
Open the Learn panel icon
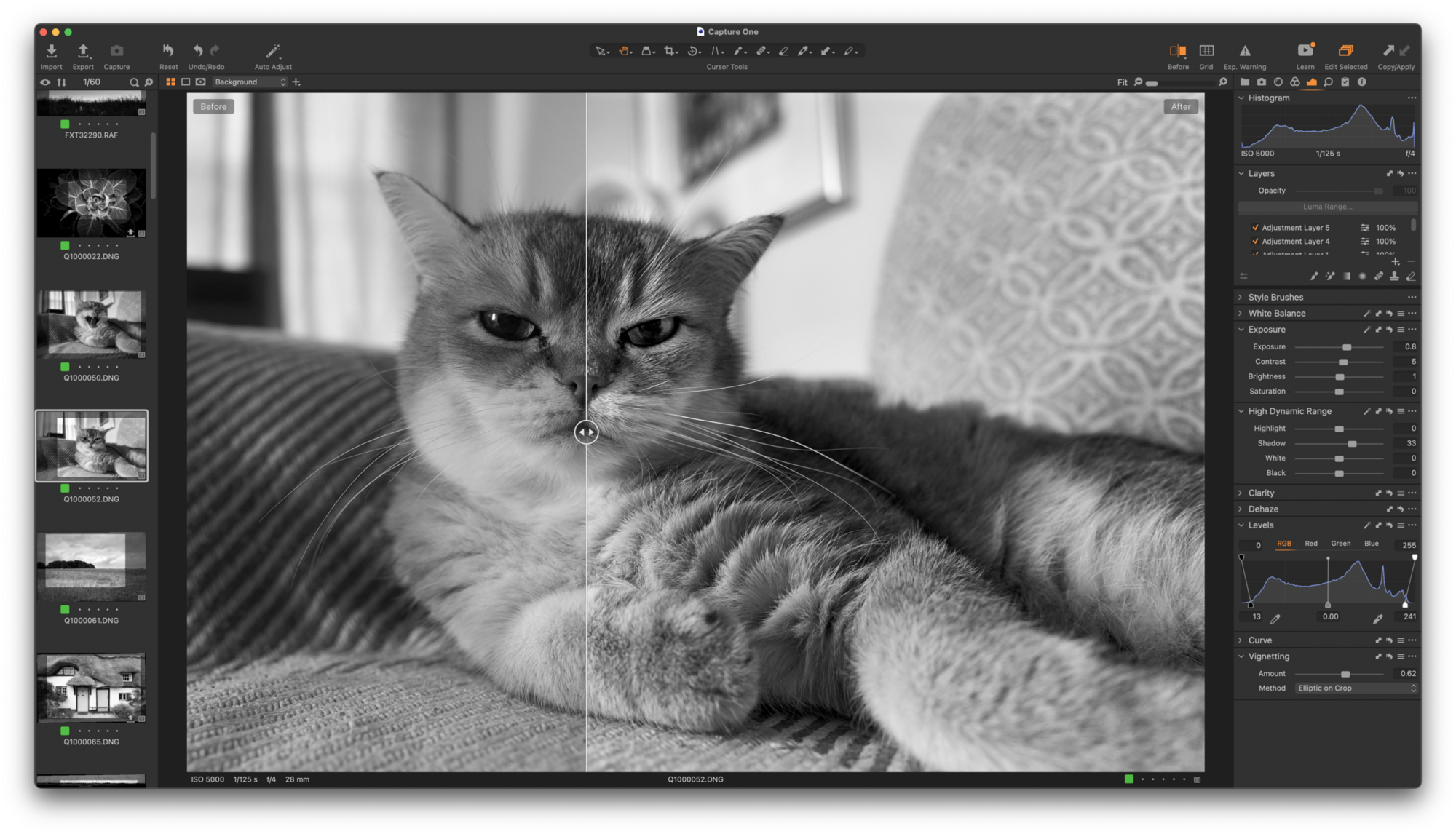pyautogui.click(x=1305, y=50)
